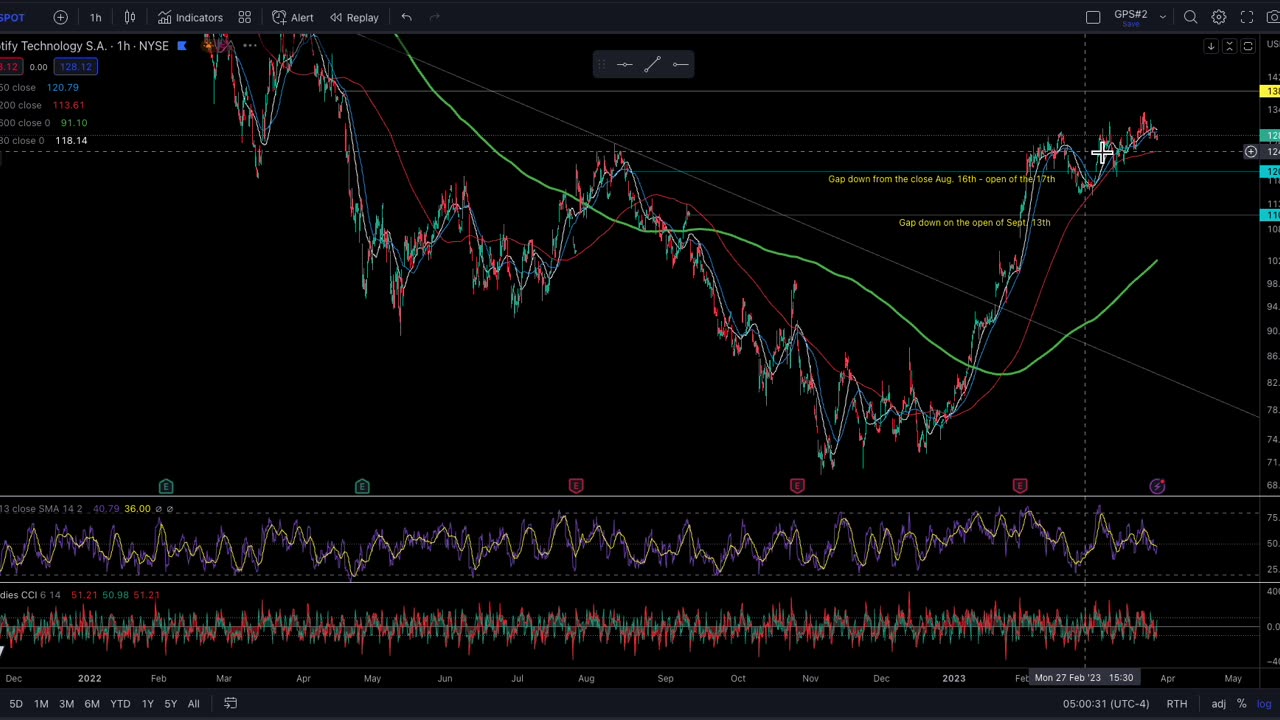Open the 1h interval dropdown
This screenshot has height=720, width=1280.
click(95, 17)
